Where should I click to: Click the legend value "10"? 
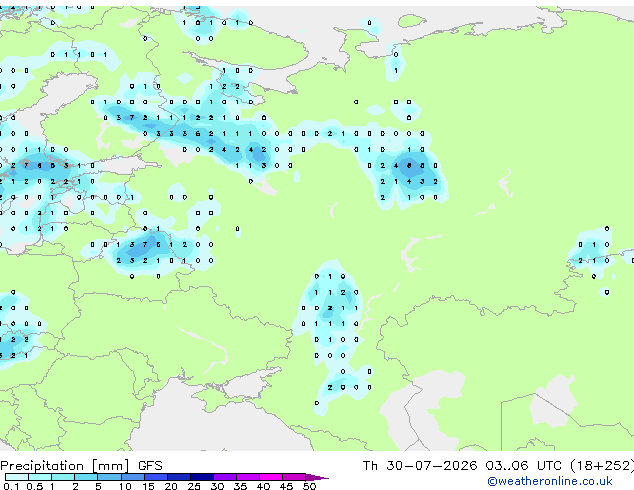point(125,486)
